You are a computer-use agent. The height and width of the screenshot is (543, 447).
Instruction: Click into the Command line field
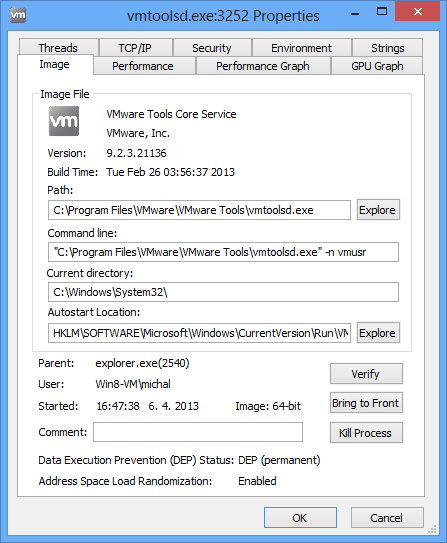[223, 252]
